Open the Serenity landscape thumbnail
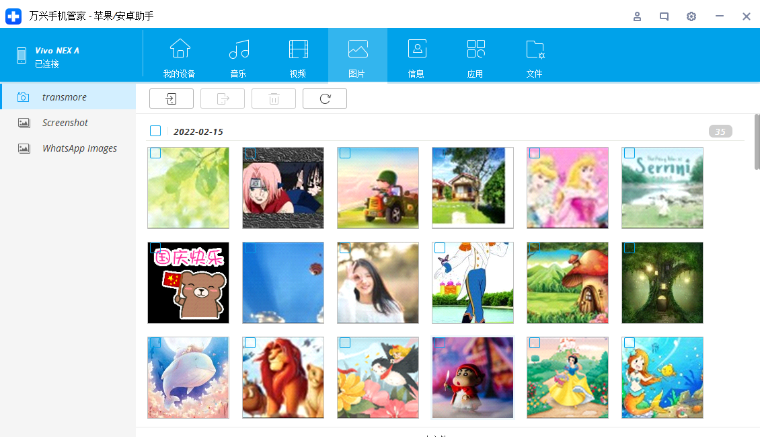 pos(662,188)
